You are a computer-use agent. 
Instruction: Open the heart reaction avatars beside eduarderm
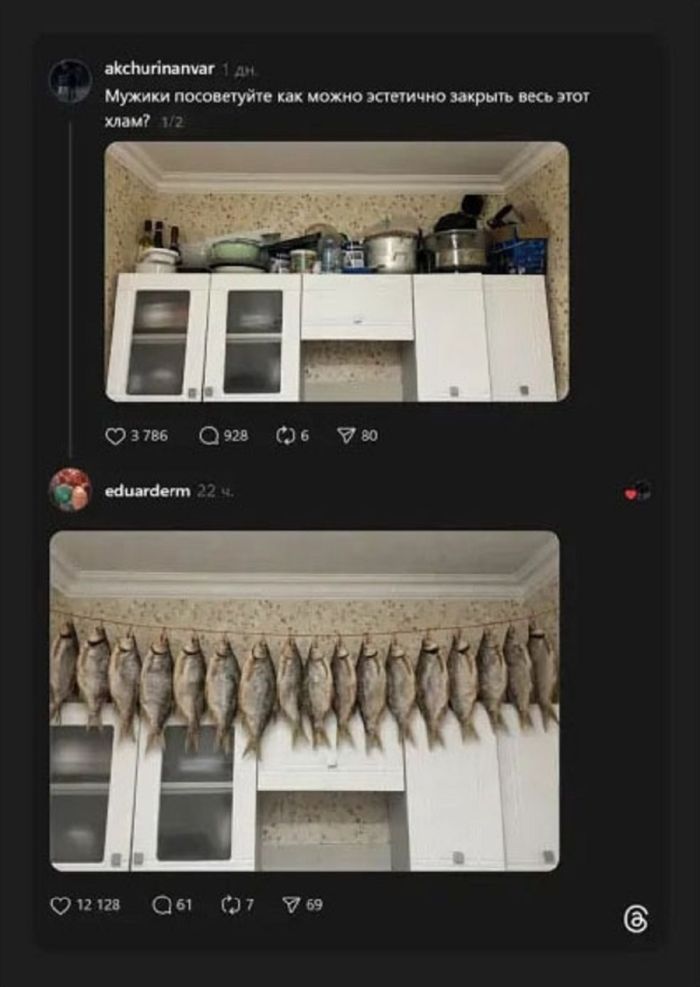click(x=638, y=492)
